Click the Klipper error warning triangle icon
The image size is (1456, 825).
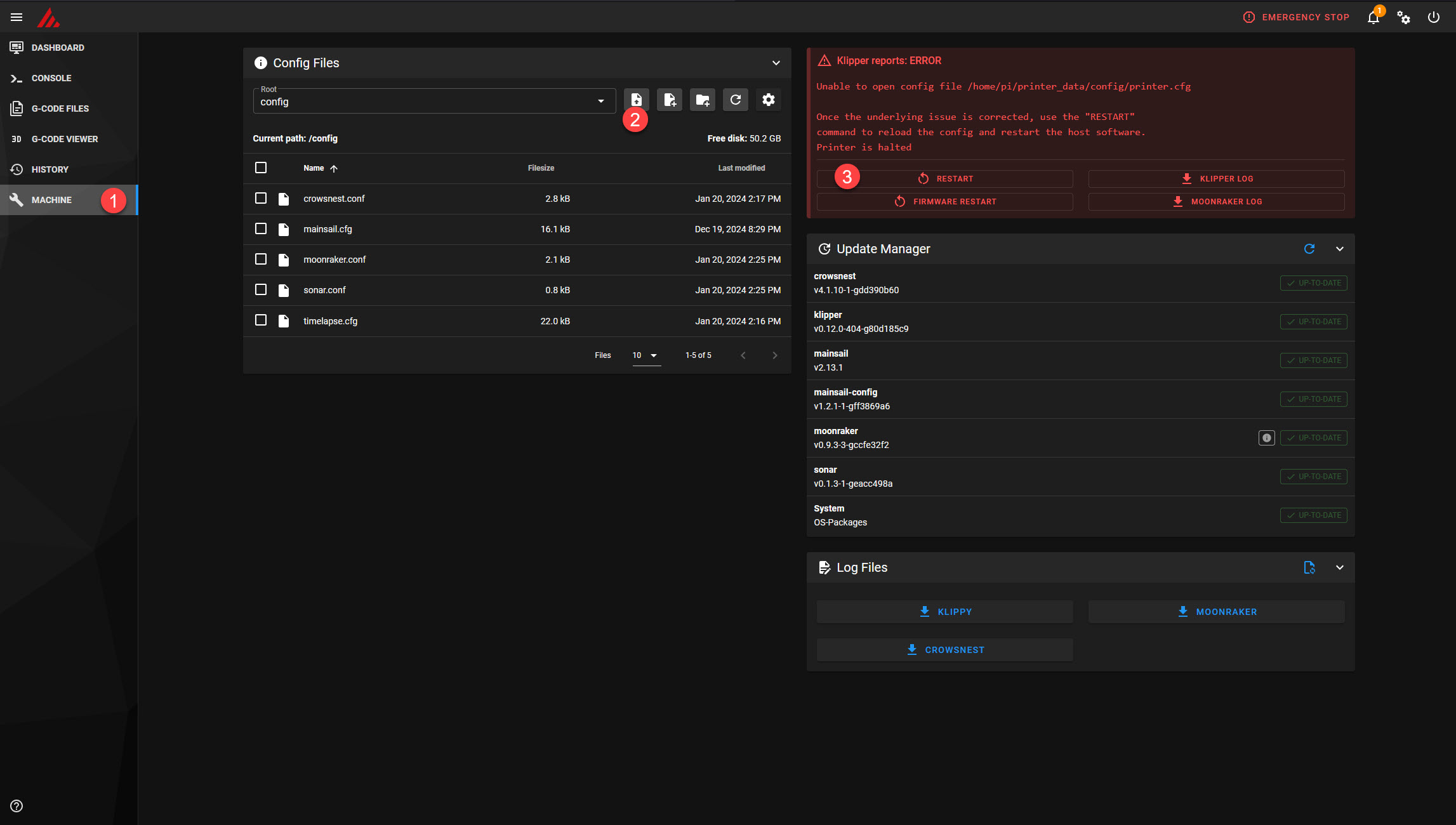pyautogui.click(x=824, y=61)
